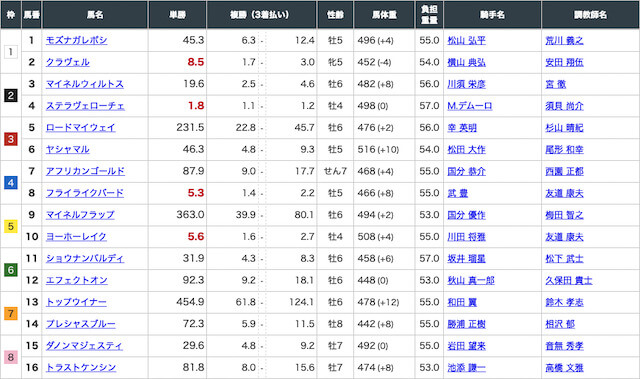Open horse link プレシャスブルー
The width and height of the screenshot is (640, 379).
click(x=80, y=324)
